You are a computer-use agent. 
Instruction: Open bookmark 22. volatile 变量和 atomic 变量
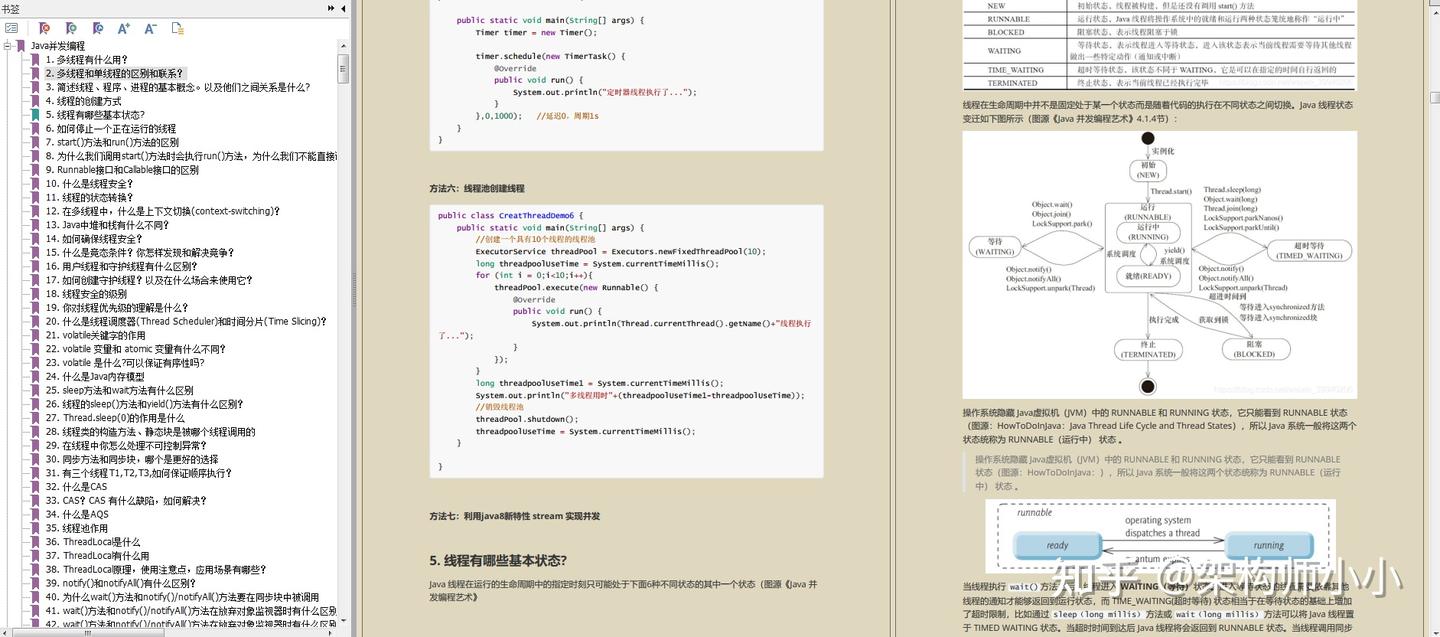coord(135,349)
